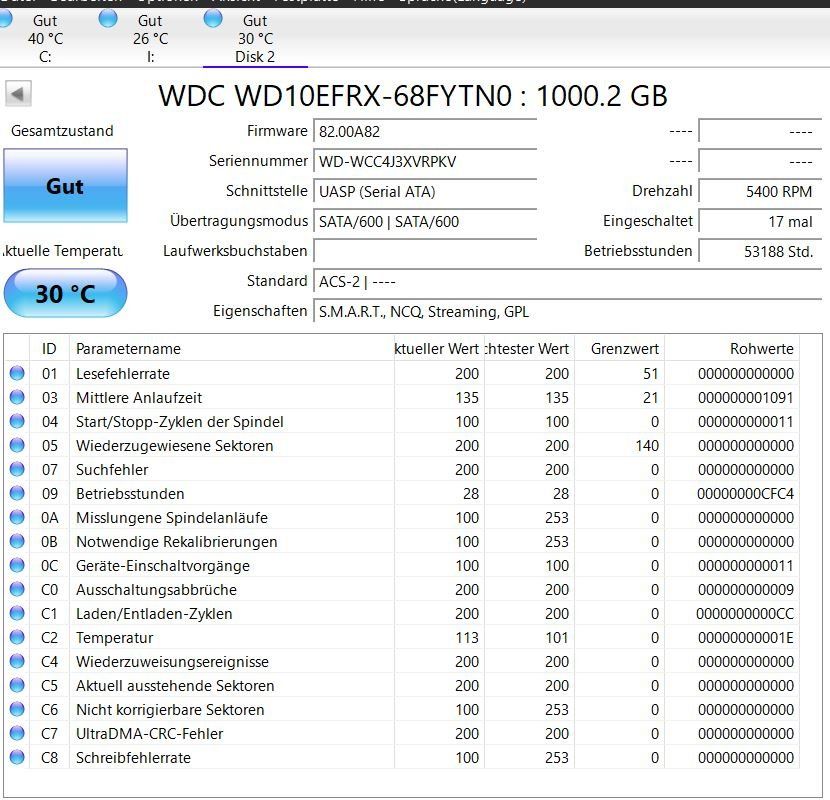Click the 'Suchfehler' parameter name

[x=112, y=469]
